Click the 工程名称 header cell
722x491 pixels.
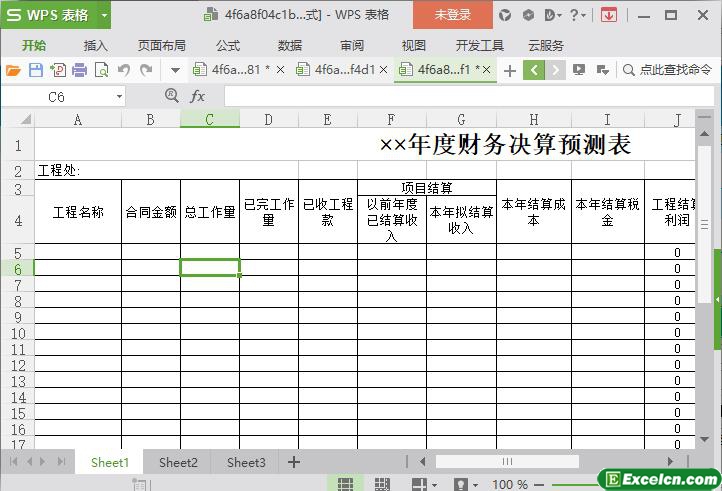pos(78,212)
